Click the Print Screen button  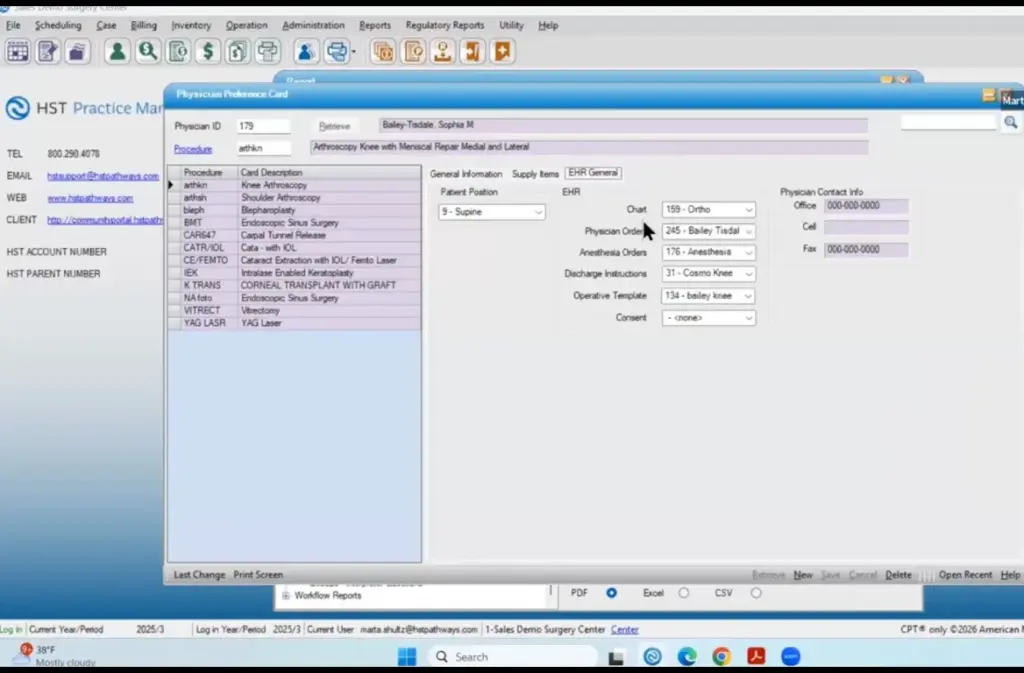coord(258,574)
